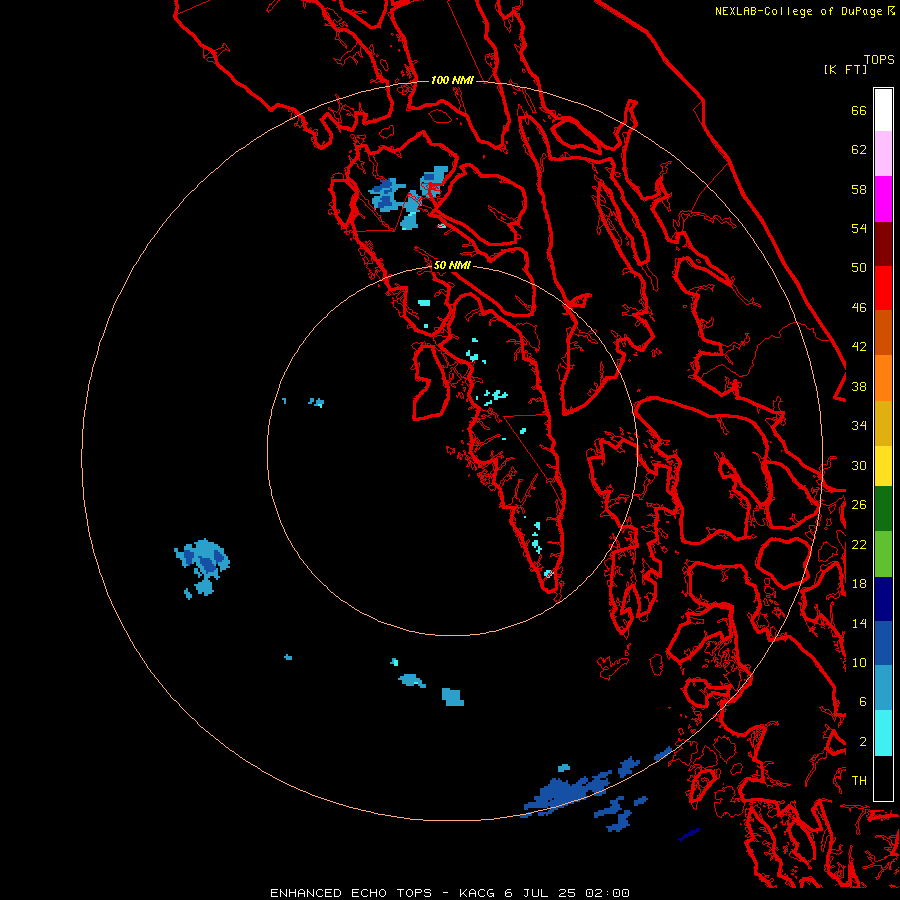Click the "TH" threshold label
900x900 pixels.
pyautogui.click(x=859, y=781)
